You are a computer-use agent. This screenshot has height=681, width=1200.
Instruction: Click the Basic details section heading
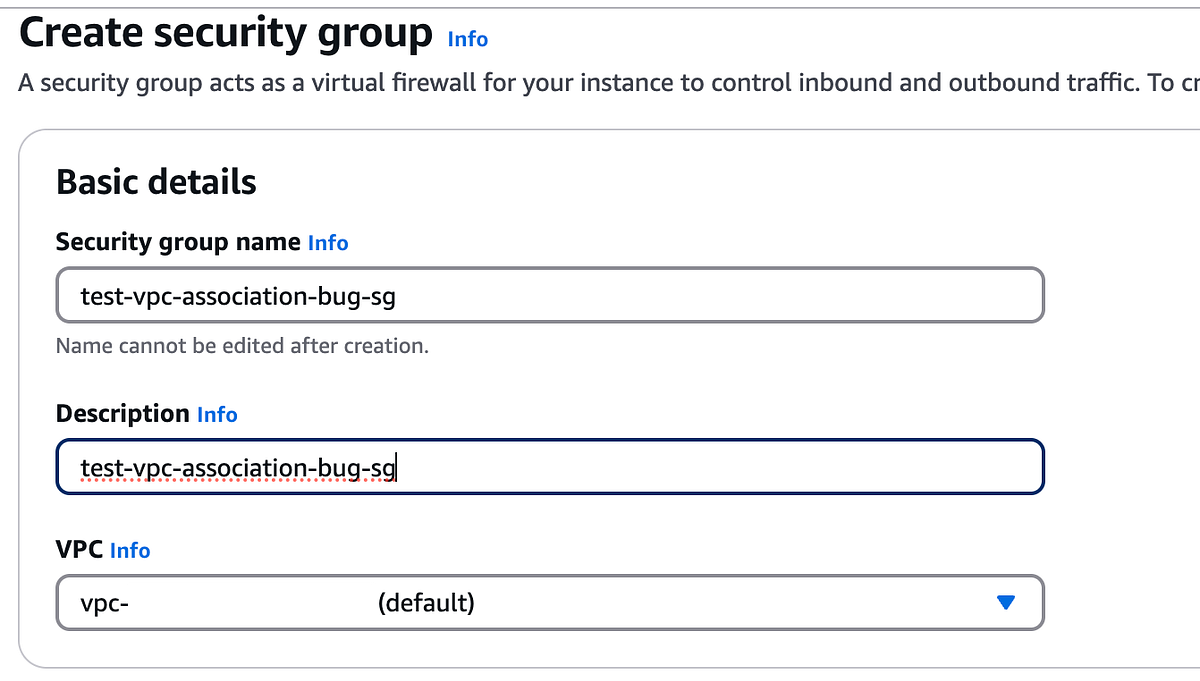(156, 182)
